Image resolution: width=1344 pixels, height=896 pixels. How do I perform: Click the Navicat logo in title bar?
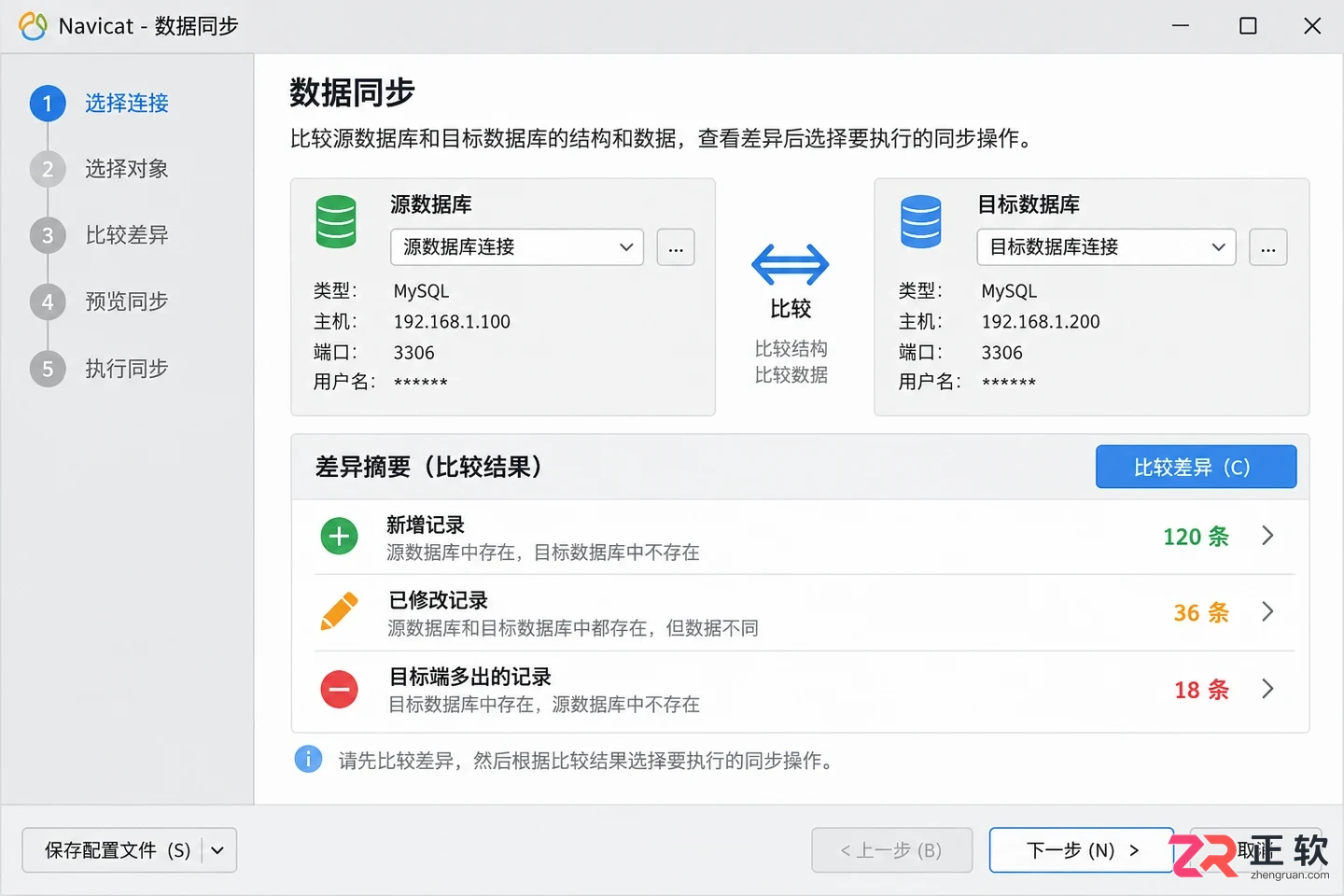33,26
